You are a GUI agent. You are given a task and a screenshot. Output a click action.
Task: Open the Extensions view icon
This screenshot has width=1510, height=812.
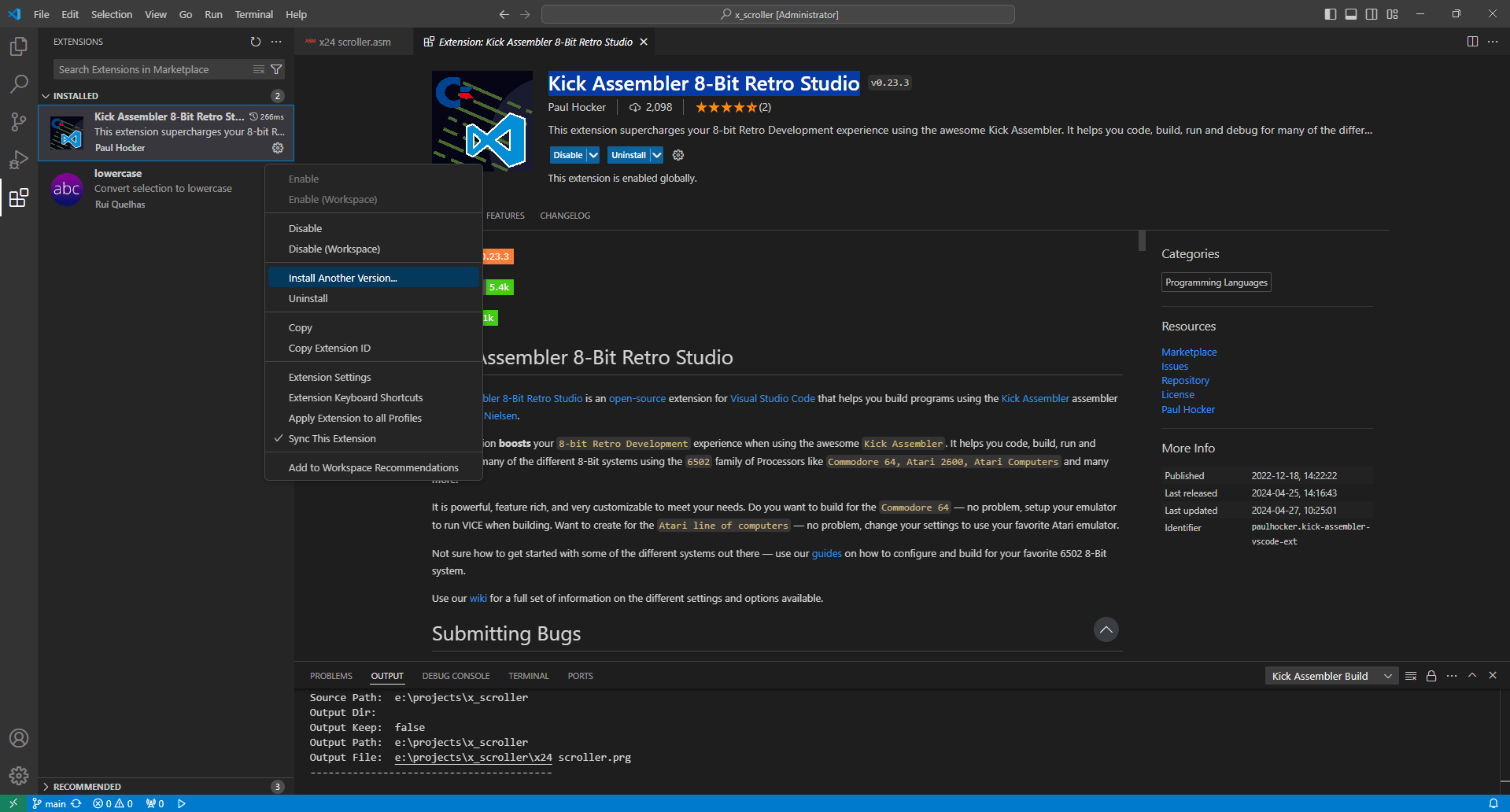pos(19,197)
